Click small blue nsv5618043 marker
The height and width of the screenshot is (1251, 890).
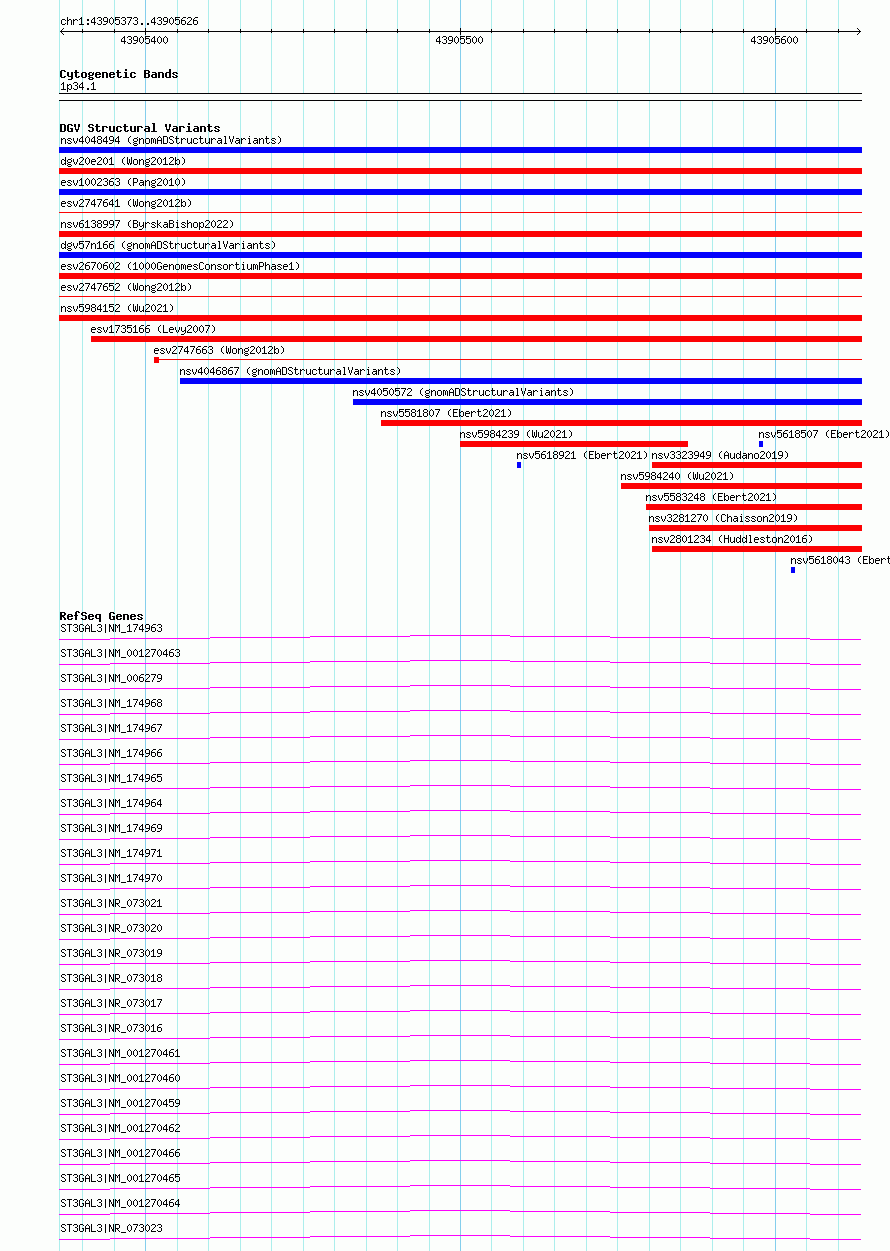pos(793,570)
